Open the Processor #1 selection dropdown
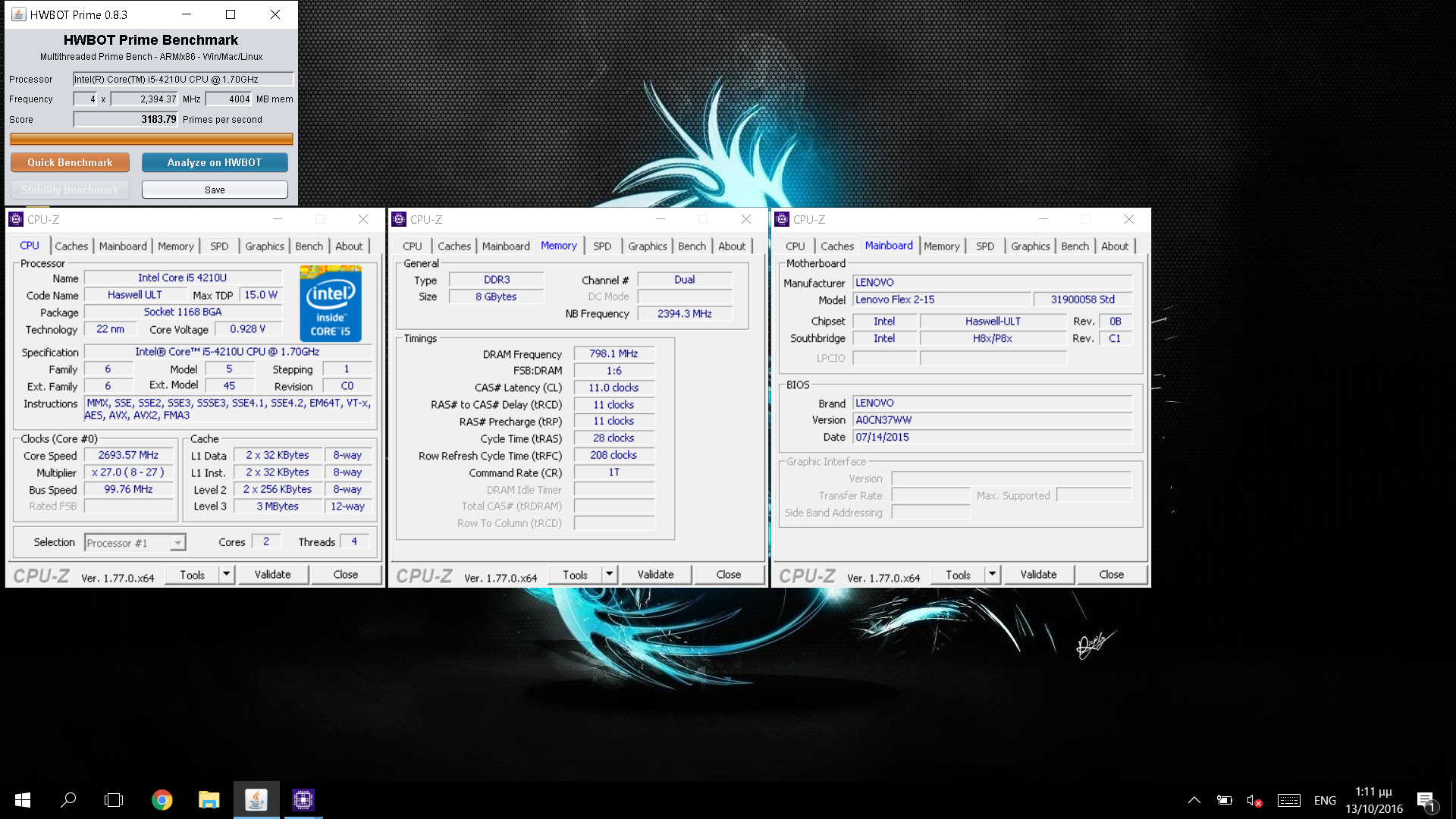1456x819 pixels. [135, 543]
